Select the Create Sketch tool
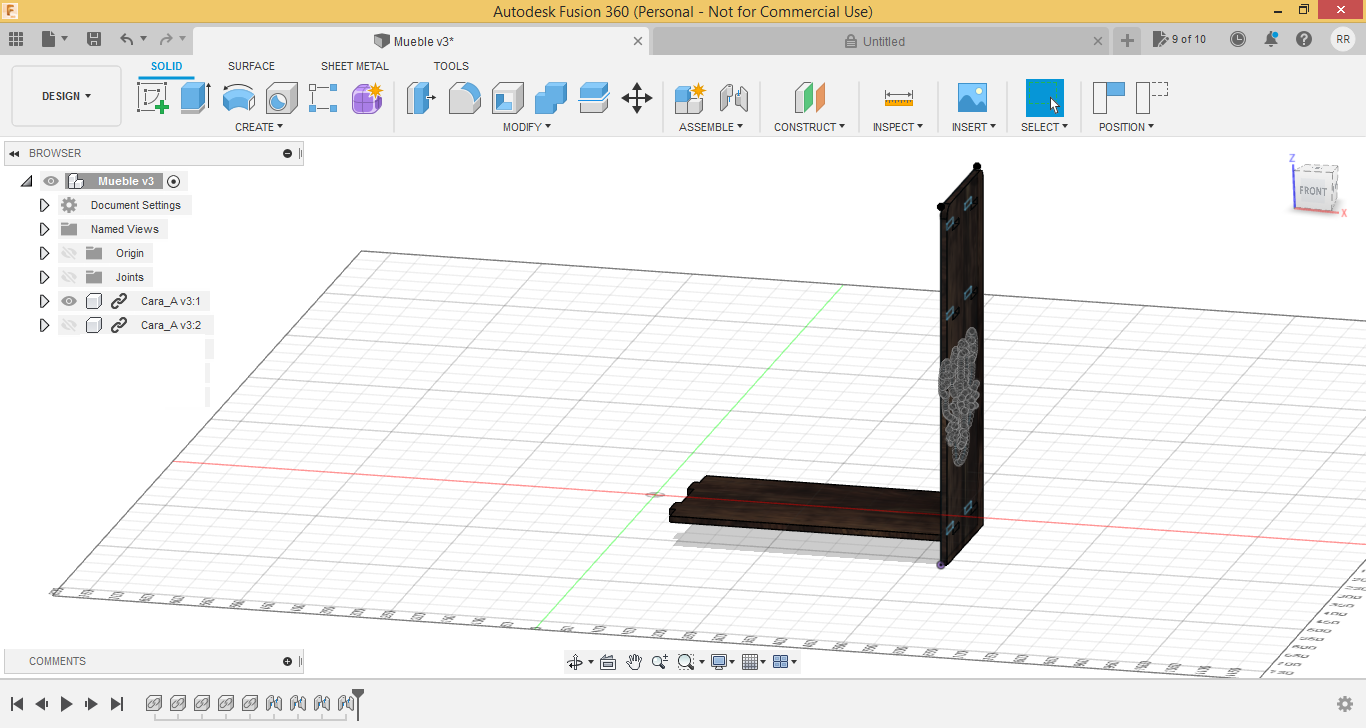 pos(153,98)
